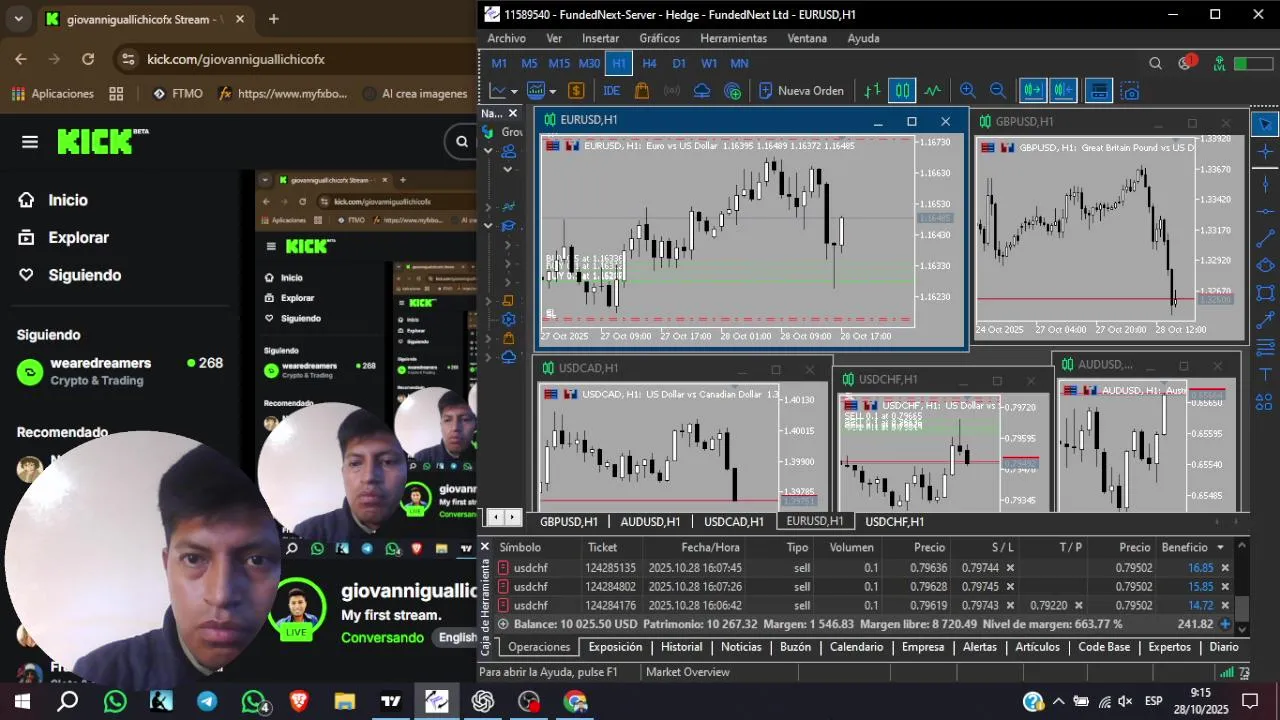Click the Kick search magnifier icon
The width and height of the screenshot is (1280, 720).
point(462,142)
